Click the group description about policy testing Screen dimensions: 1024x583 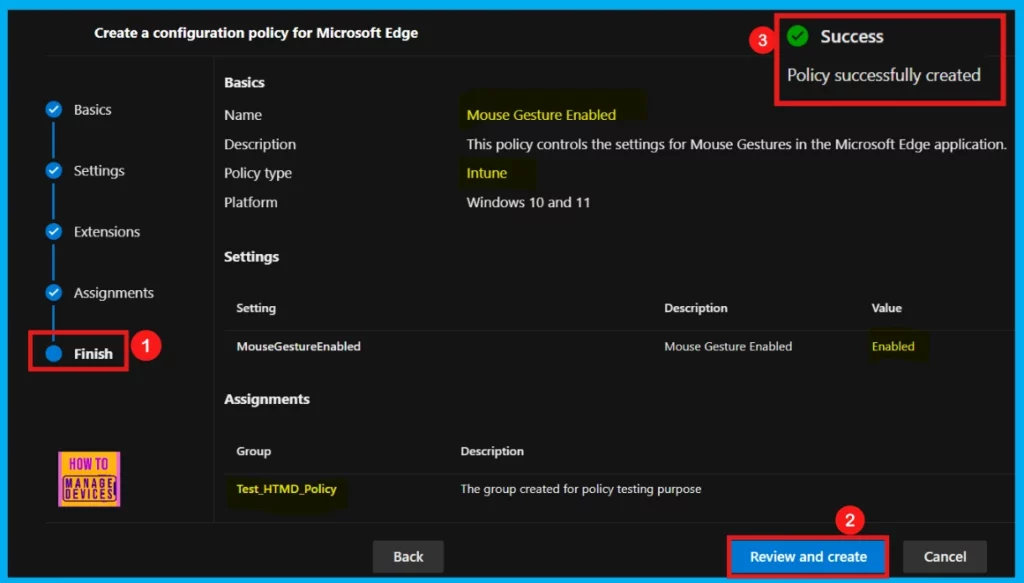581,489
